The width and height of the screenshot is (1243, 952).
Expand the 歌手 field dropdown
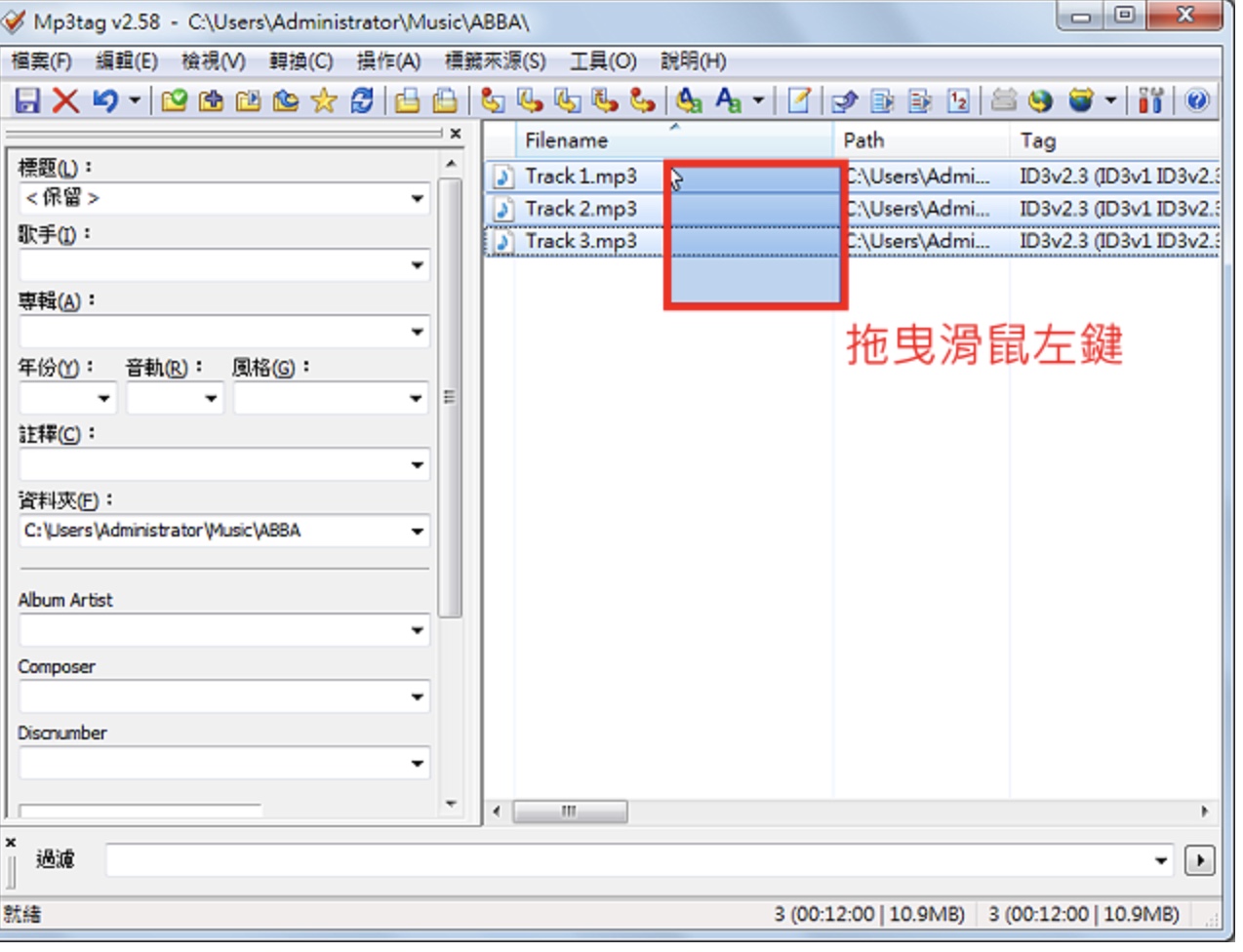(x=418, y=265)
